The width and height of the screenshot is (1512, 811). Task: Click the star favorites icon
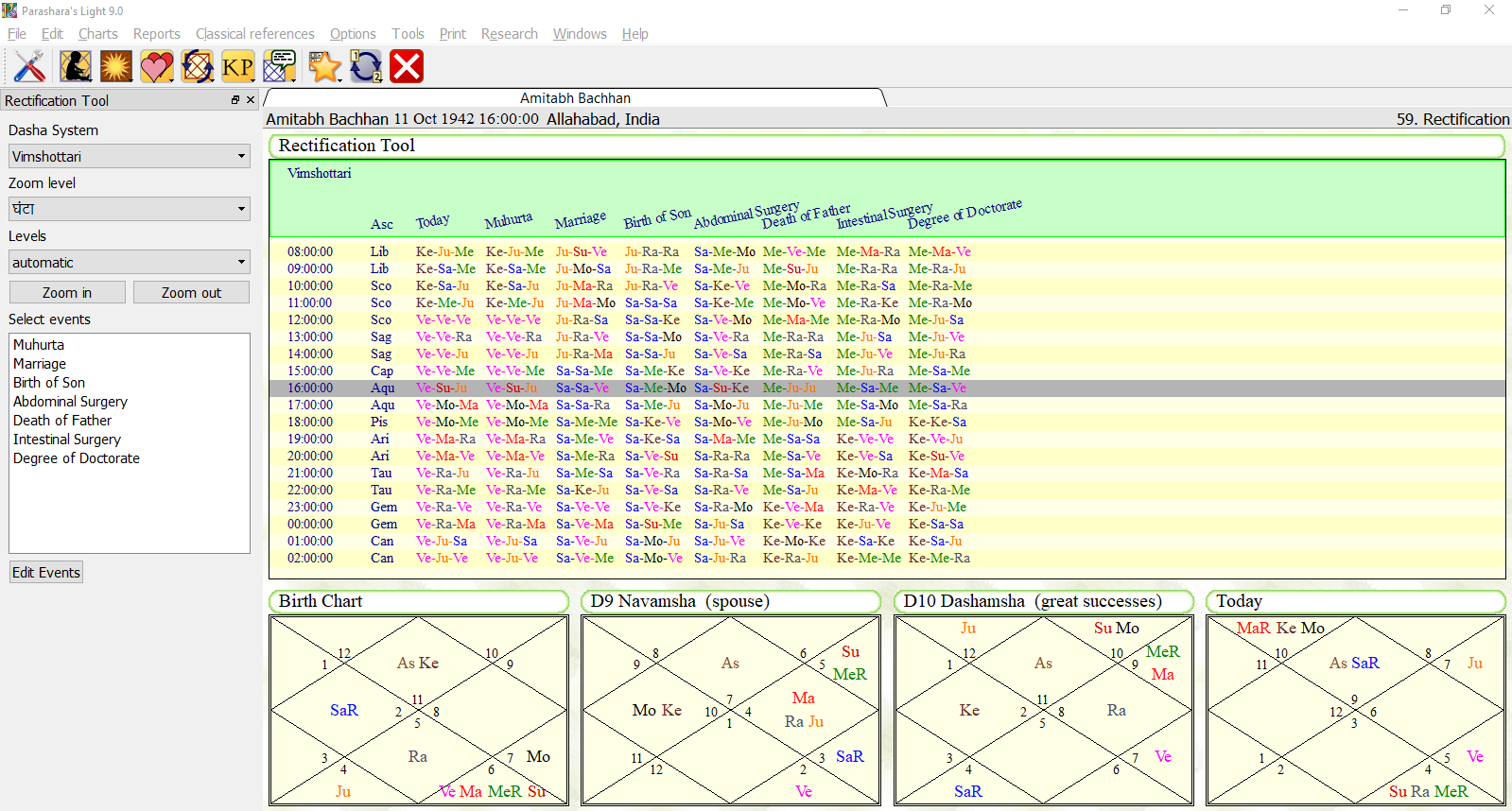click(324, 66)
